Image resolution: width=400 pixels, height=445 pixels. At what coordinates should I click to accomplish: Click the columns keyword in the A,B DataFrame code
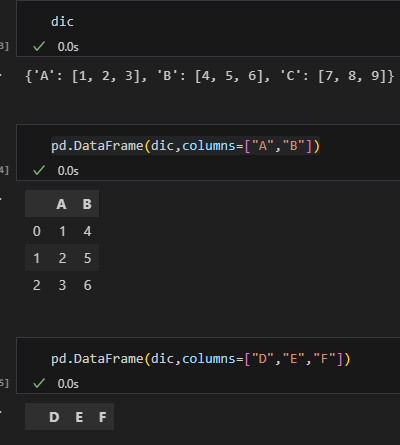[x=209, y=146]
